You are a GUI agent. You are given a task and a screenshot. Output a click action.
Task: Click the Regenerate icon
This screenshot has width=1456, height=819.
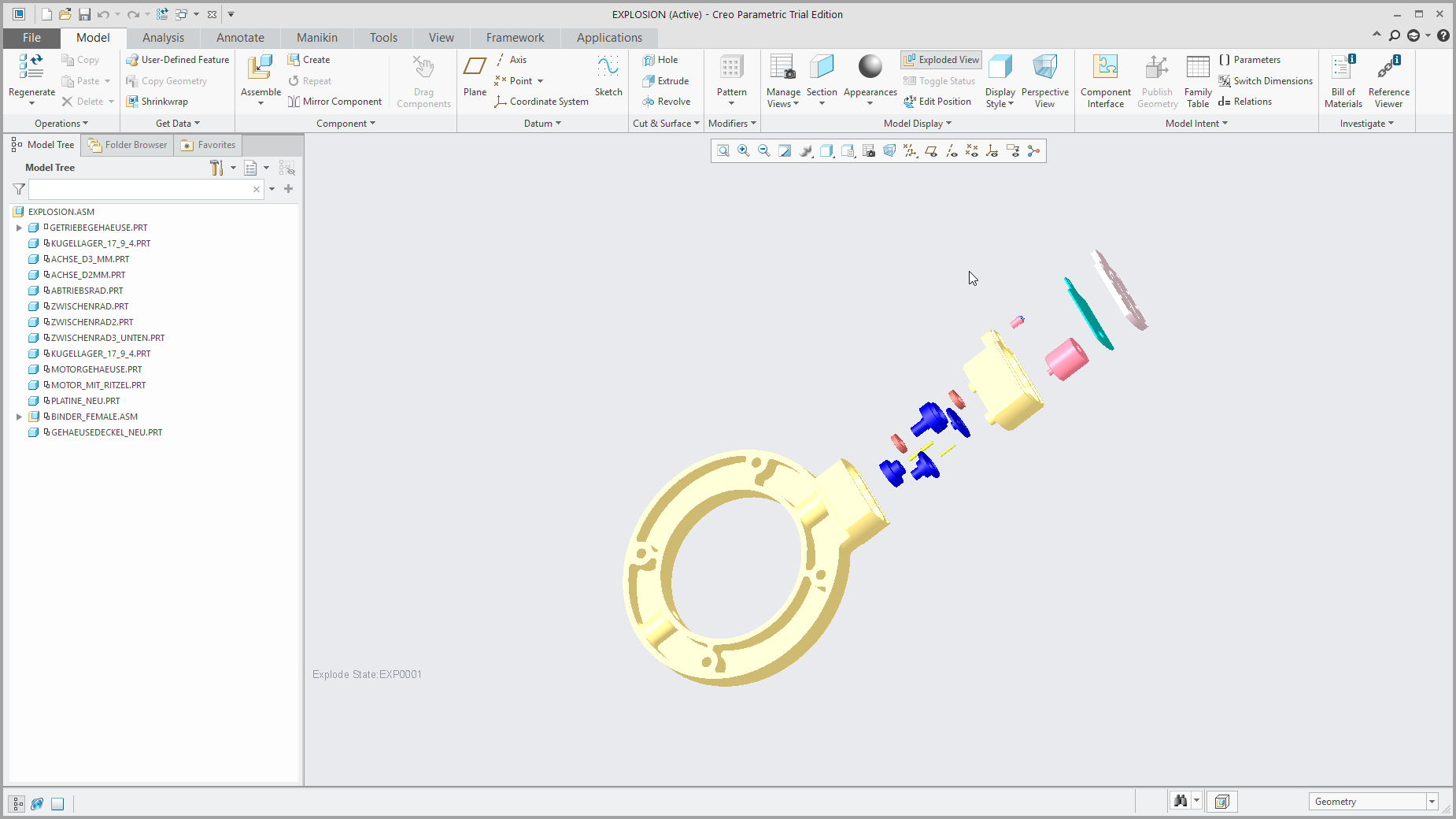coord(31,67)
